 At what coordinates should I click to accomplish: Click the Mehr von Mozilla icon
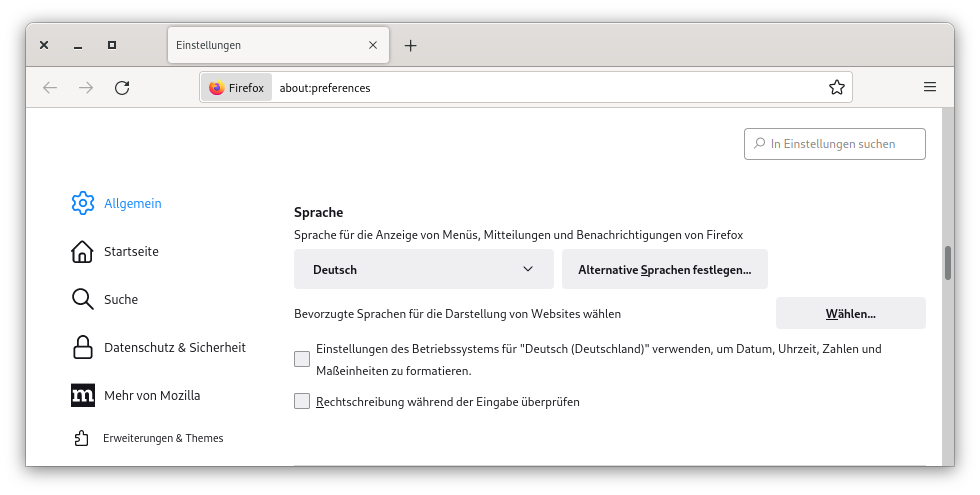82,396
